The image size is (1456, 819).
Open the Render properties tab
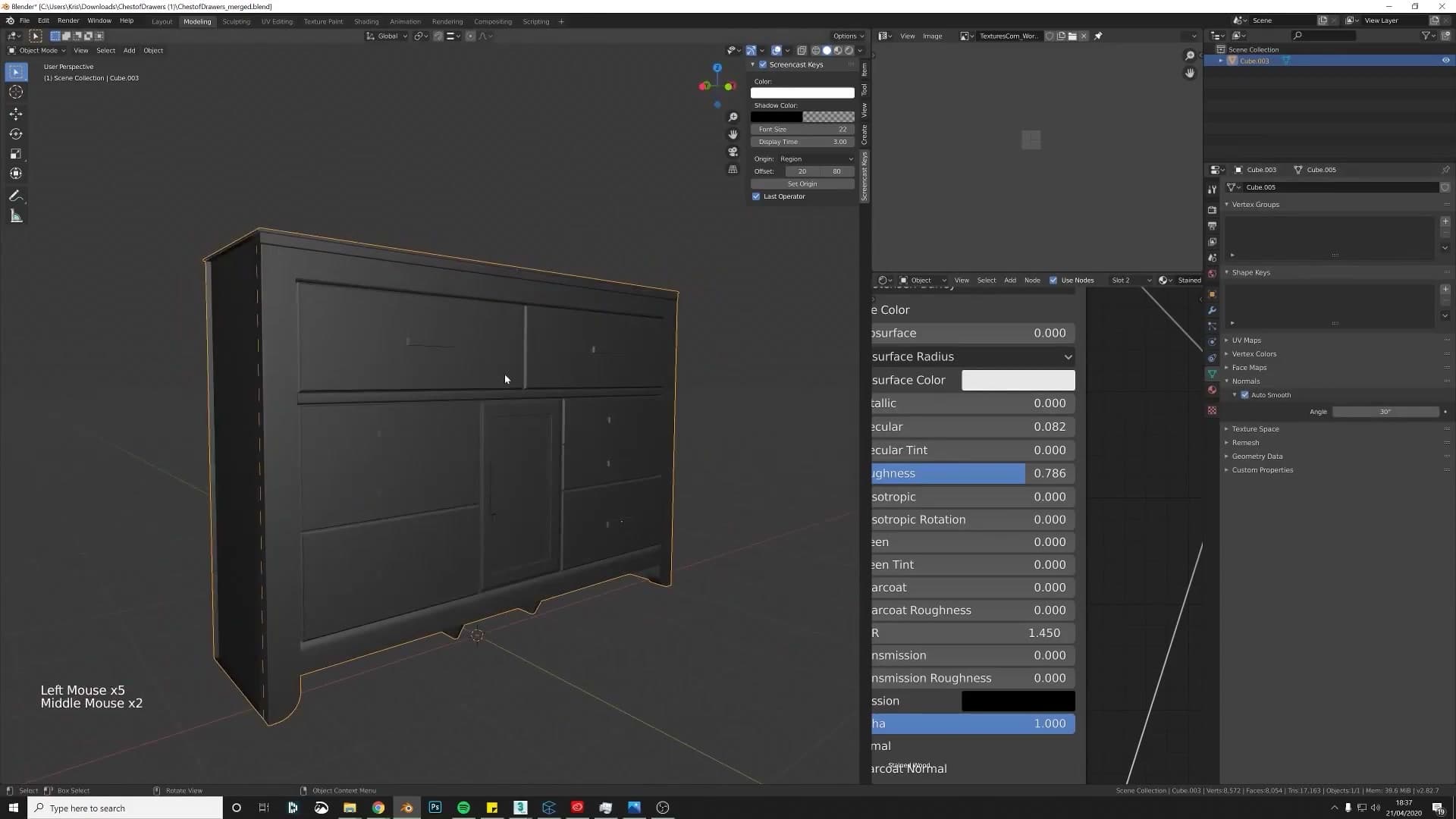pyautogui.click(x=1212, y=209)
